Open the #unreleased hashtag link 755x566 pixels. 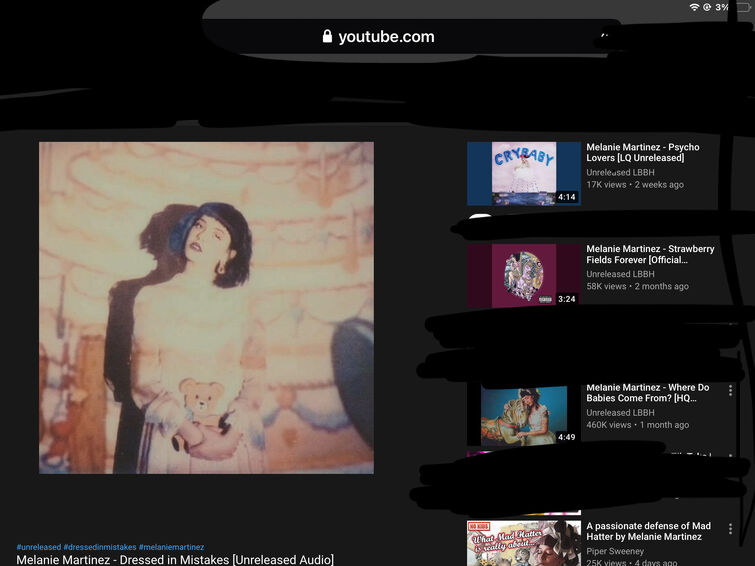point(39,547)
